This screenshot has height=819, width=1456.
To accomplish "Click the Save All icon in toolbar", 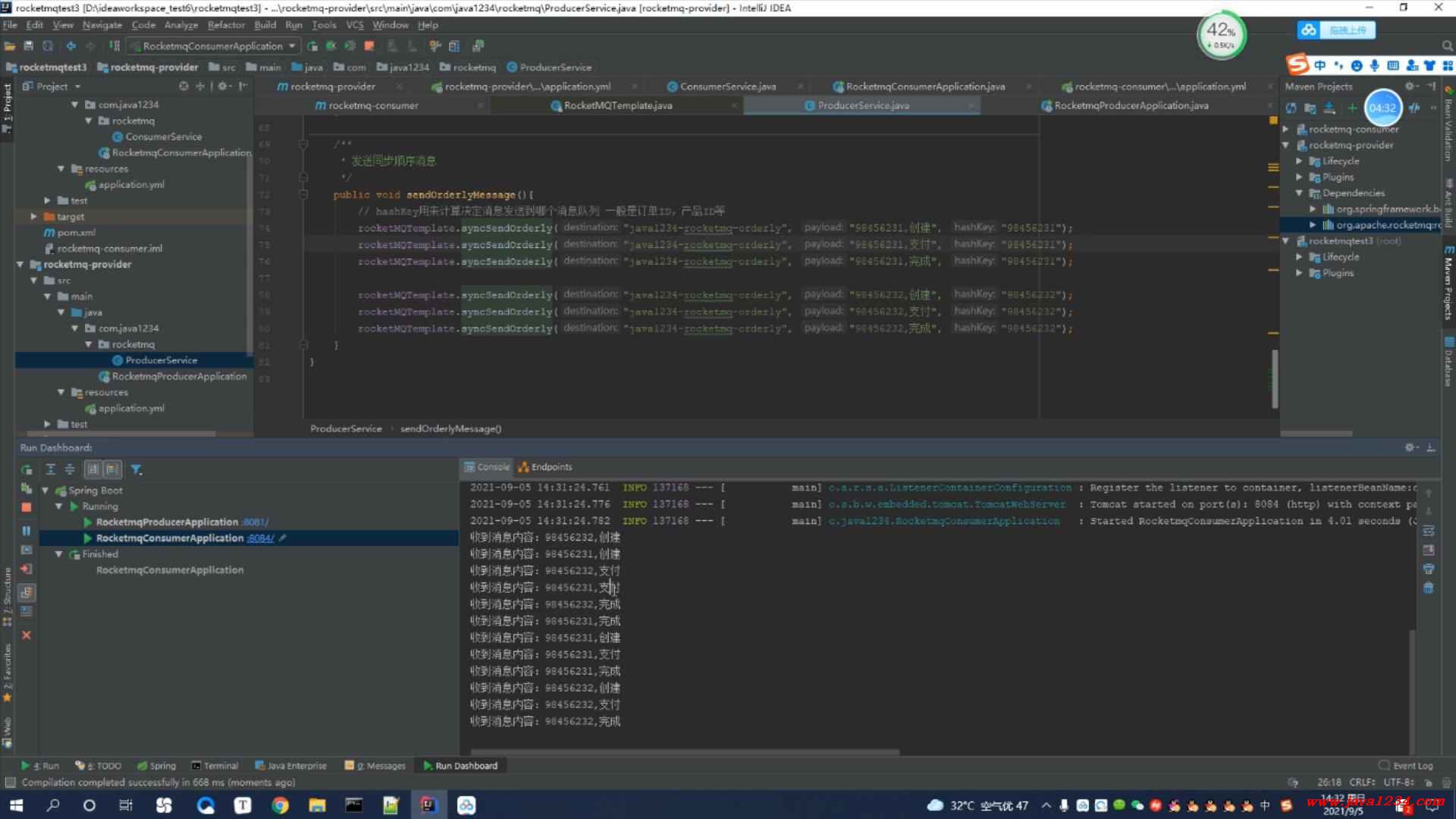I will click(29, 46).
